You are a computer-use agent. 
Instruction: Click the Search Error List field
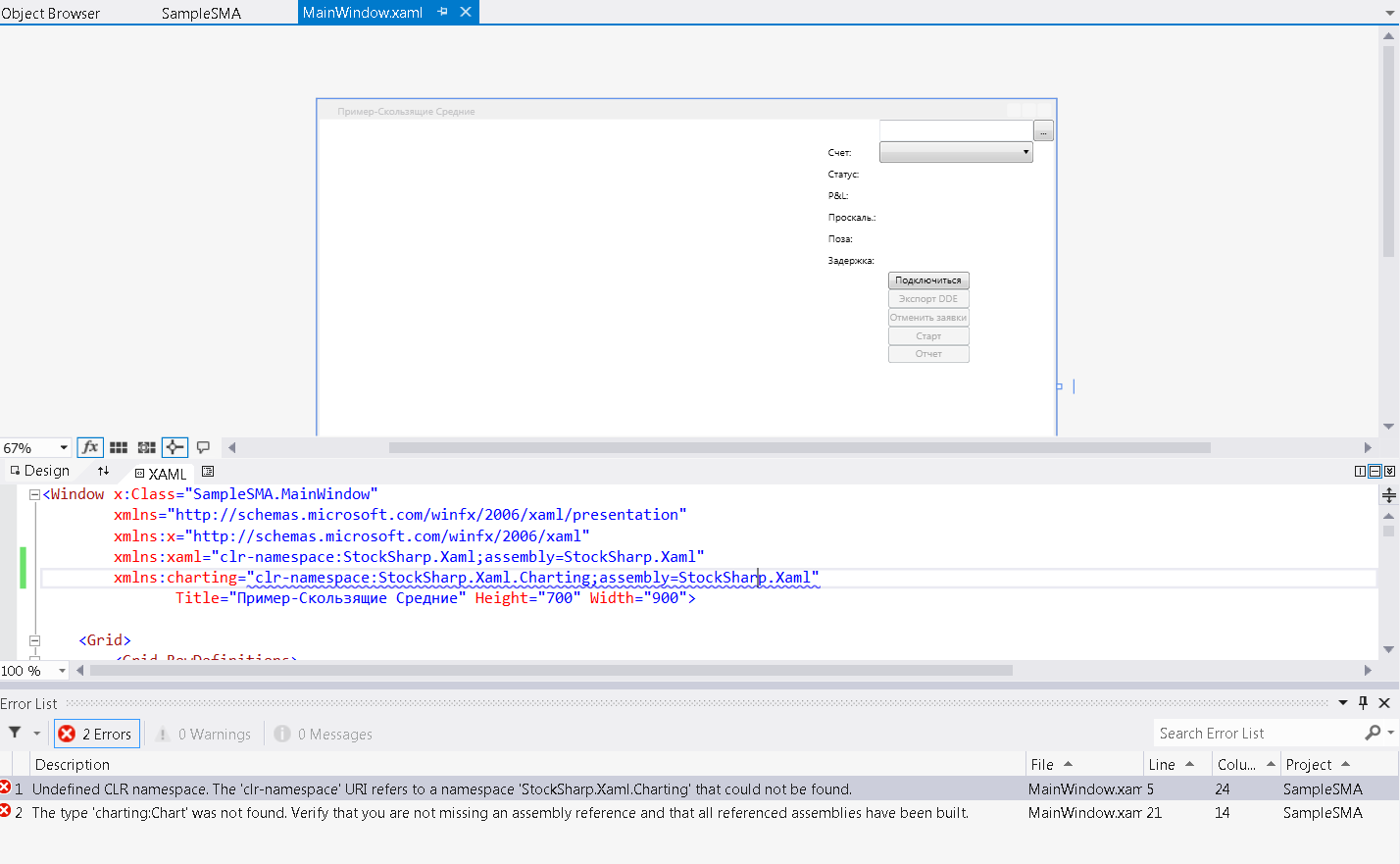click(x=1258, y=733)
